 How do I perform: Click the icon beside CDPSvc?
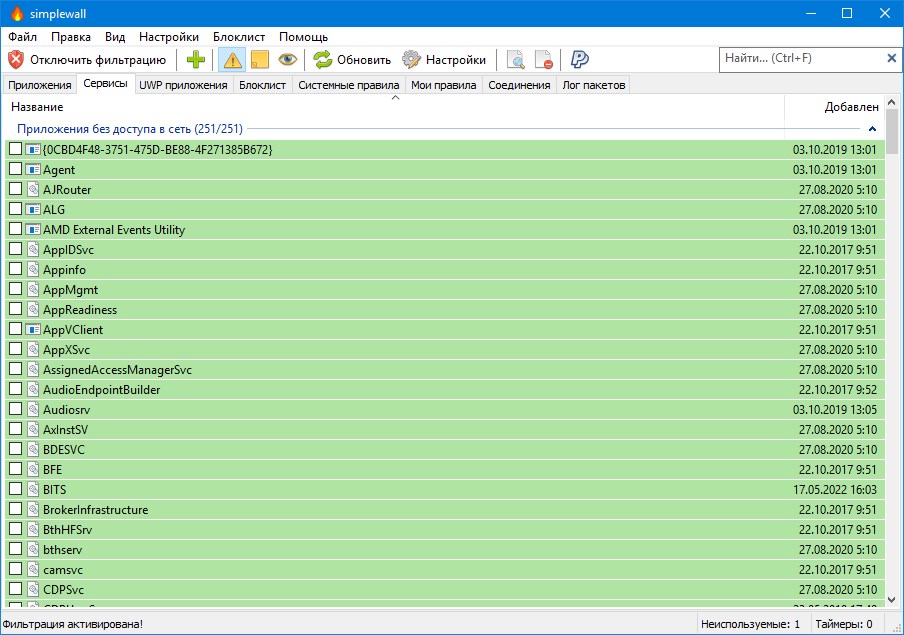point(33,589)
